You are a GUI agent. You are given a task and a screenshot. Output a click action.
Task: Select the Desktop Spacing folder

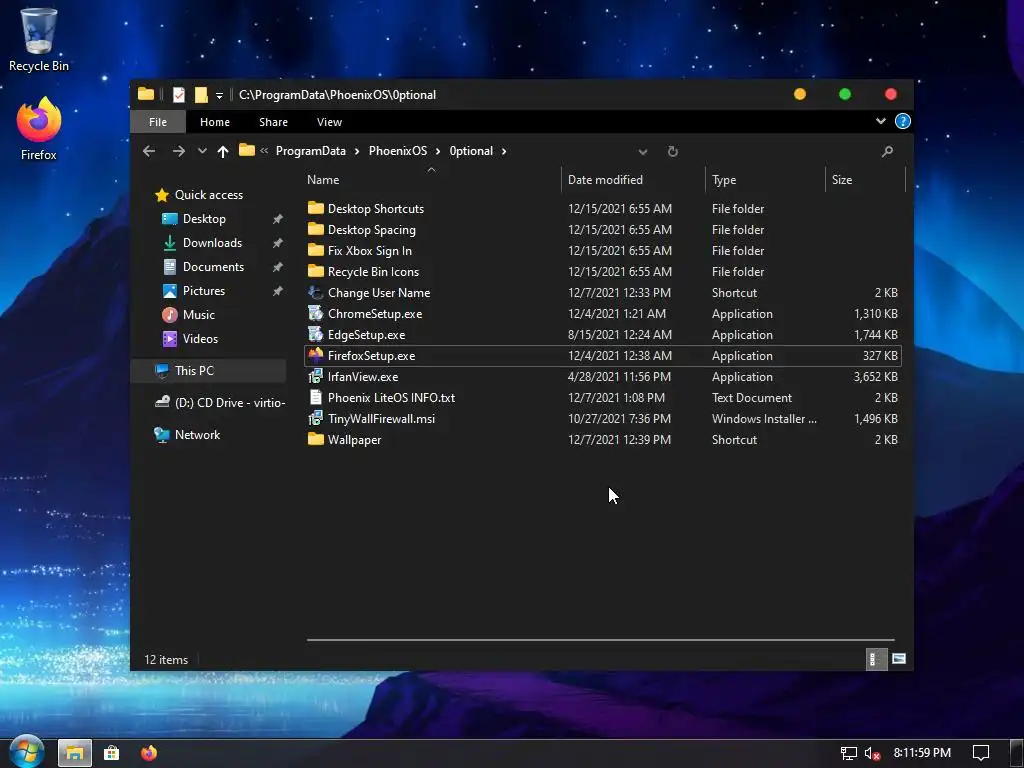372,230
